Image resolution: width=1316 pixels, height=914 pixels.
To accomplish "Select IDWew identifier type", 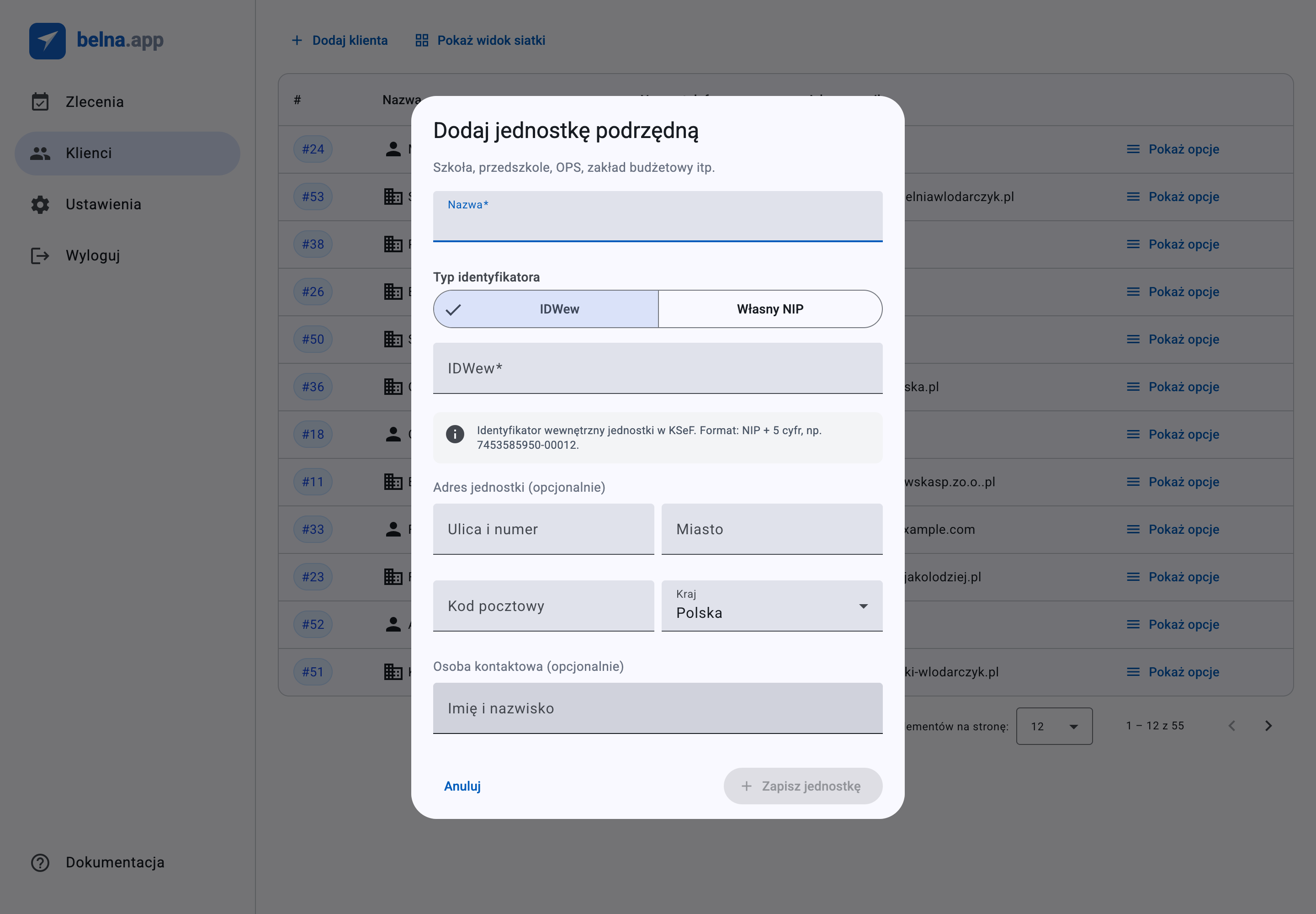I will 546,309.
